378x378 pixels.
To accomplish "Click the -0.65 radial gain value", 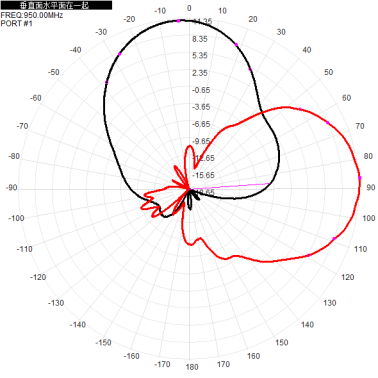I will tap(201, 90).
